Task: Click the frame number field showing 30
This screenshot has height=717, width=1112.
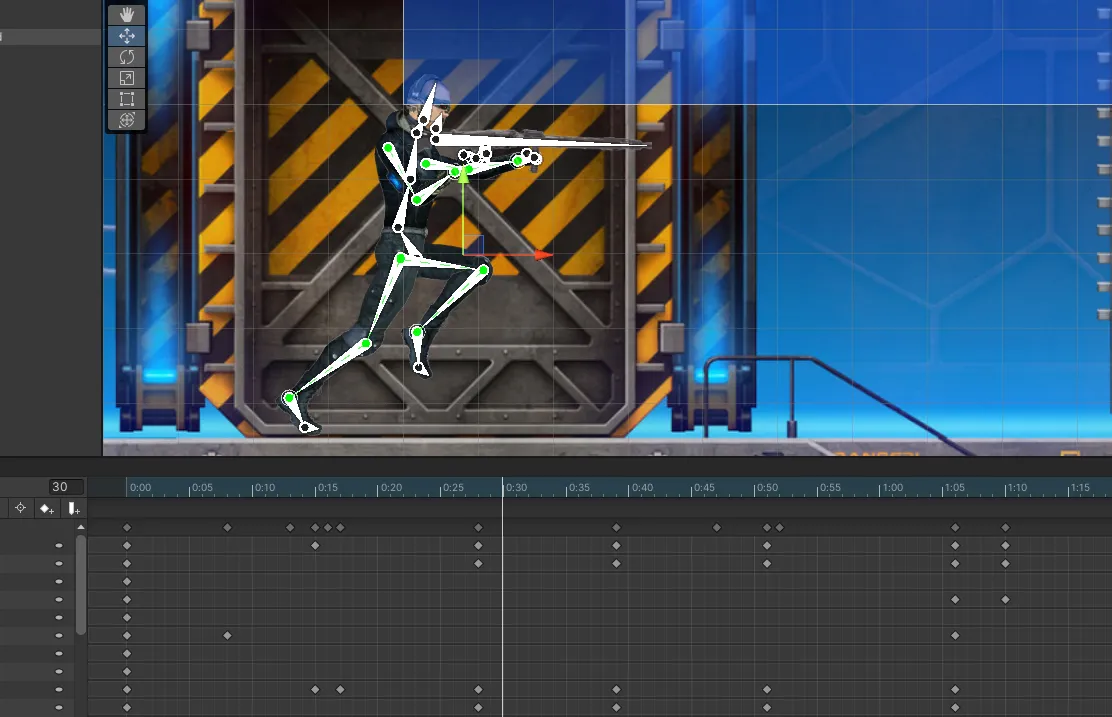Action: (66, 487)
